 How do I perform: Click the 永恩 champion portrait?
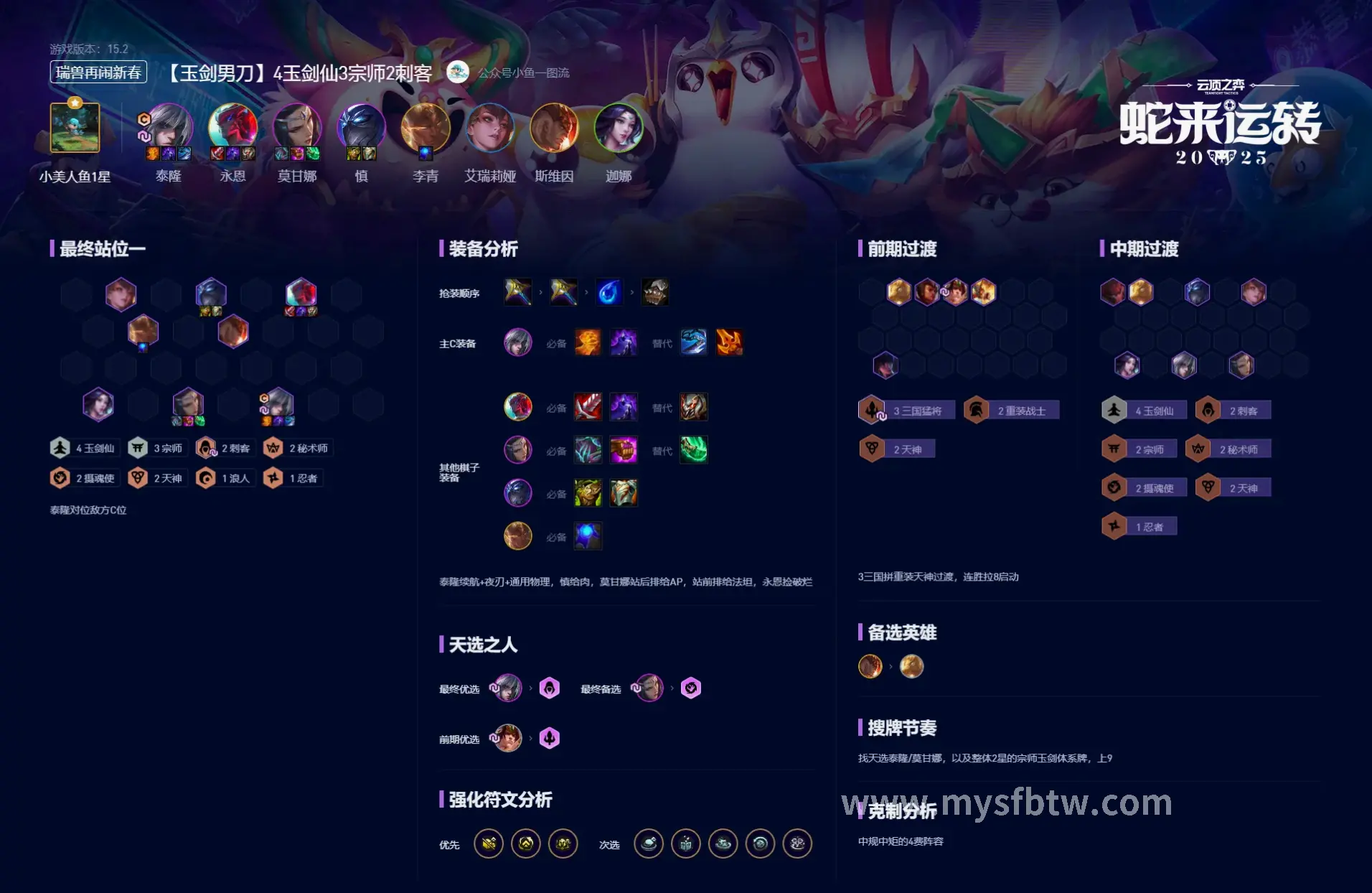coord(232,128)
